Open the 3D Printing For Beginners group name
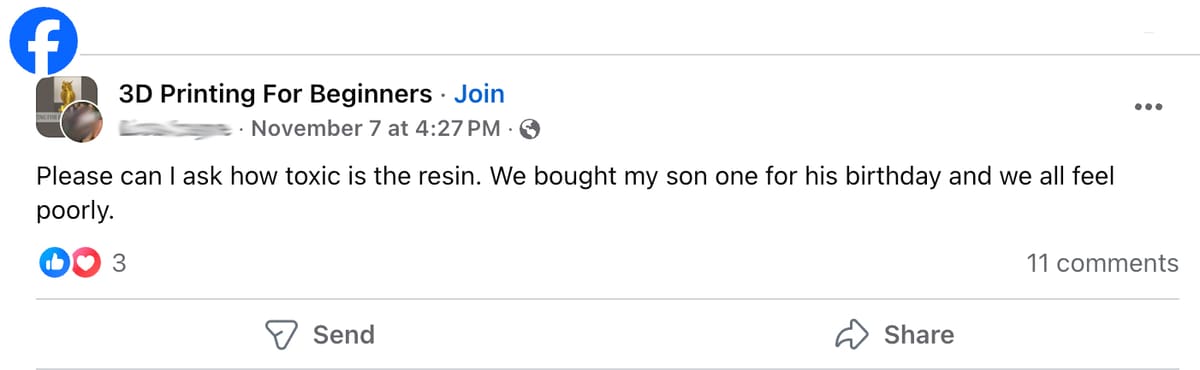1200x370 pixels. pyautogui.click(x=275, y=95)
